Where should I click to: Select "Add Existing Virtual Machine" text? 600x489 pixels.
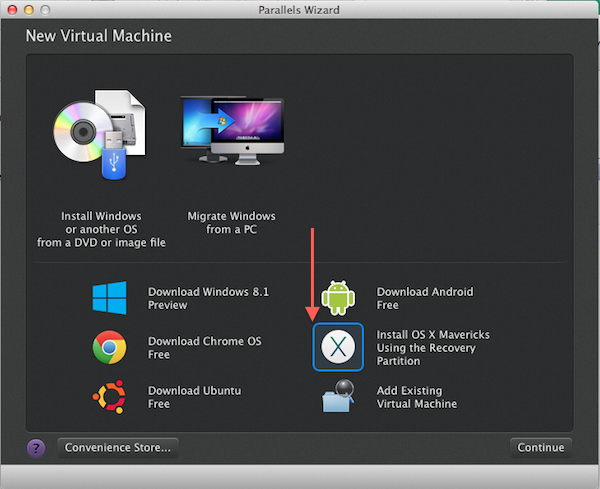click(417, 397)
